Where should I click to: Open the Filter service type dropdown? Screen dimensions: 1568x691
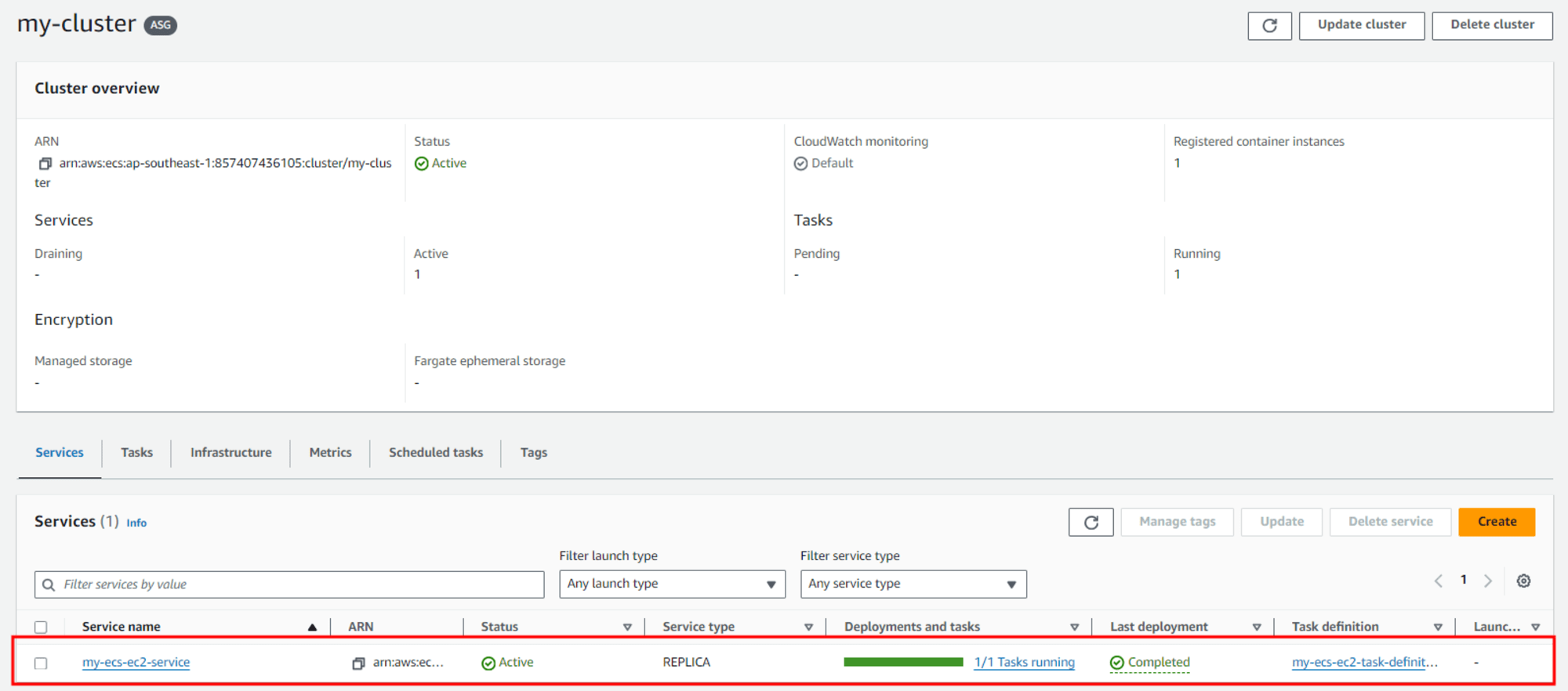coord(913,584)
